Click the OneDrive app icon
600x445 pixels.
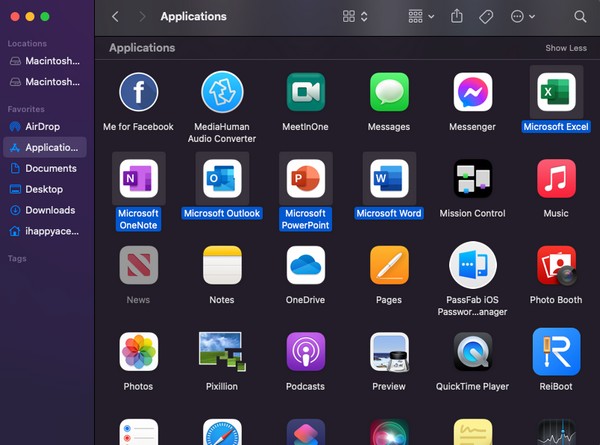305,265
